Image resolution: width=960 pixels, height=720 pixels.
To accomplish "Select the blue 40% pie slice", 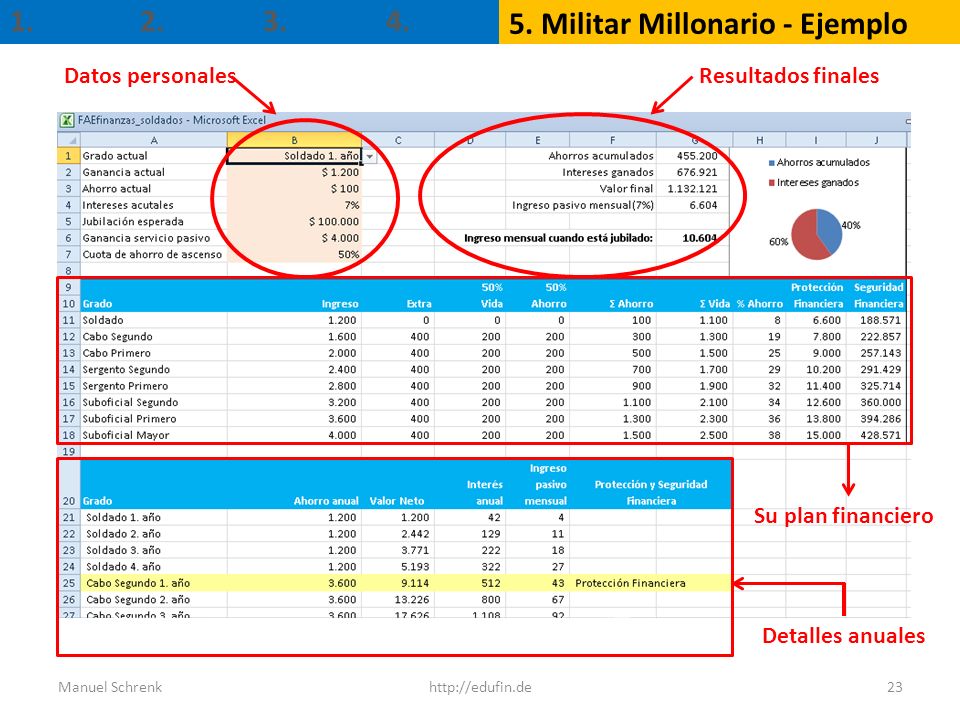I will pyautogui.click(x=830, y=229).
